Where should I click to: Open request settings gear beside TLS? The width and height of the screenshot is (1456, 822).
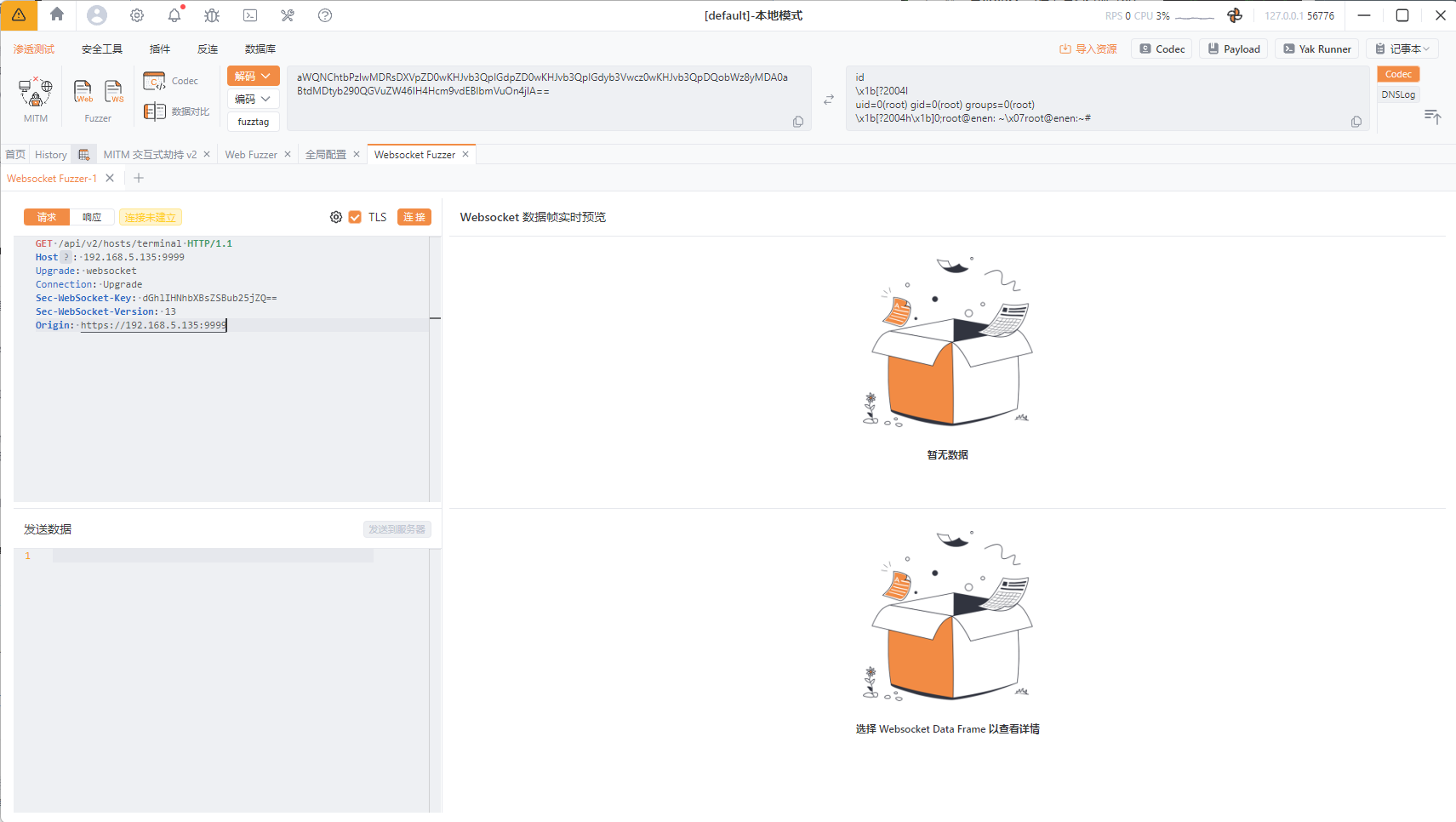pos(336,217)
